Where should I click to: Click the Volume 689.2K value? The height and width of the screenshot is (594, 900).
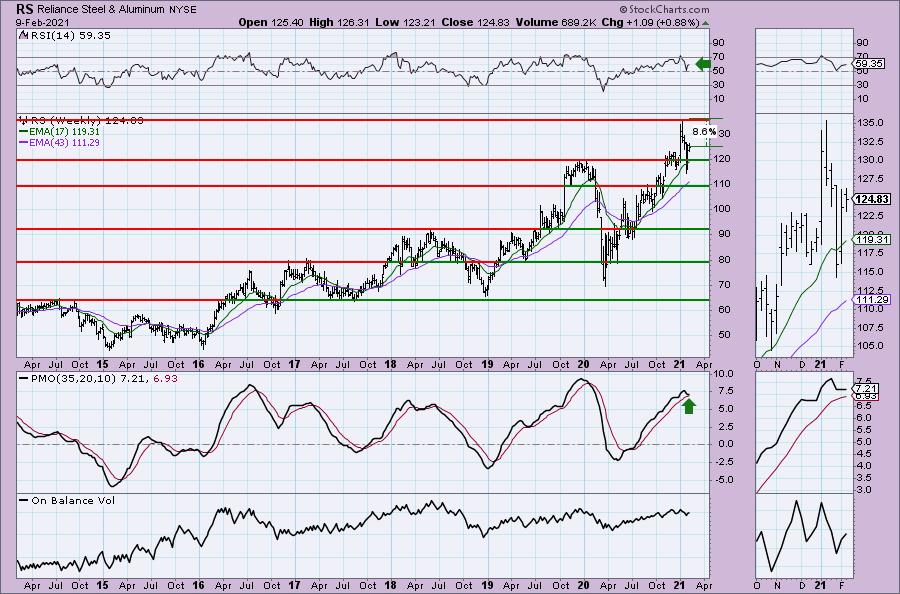pos(556,22)
